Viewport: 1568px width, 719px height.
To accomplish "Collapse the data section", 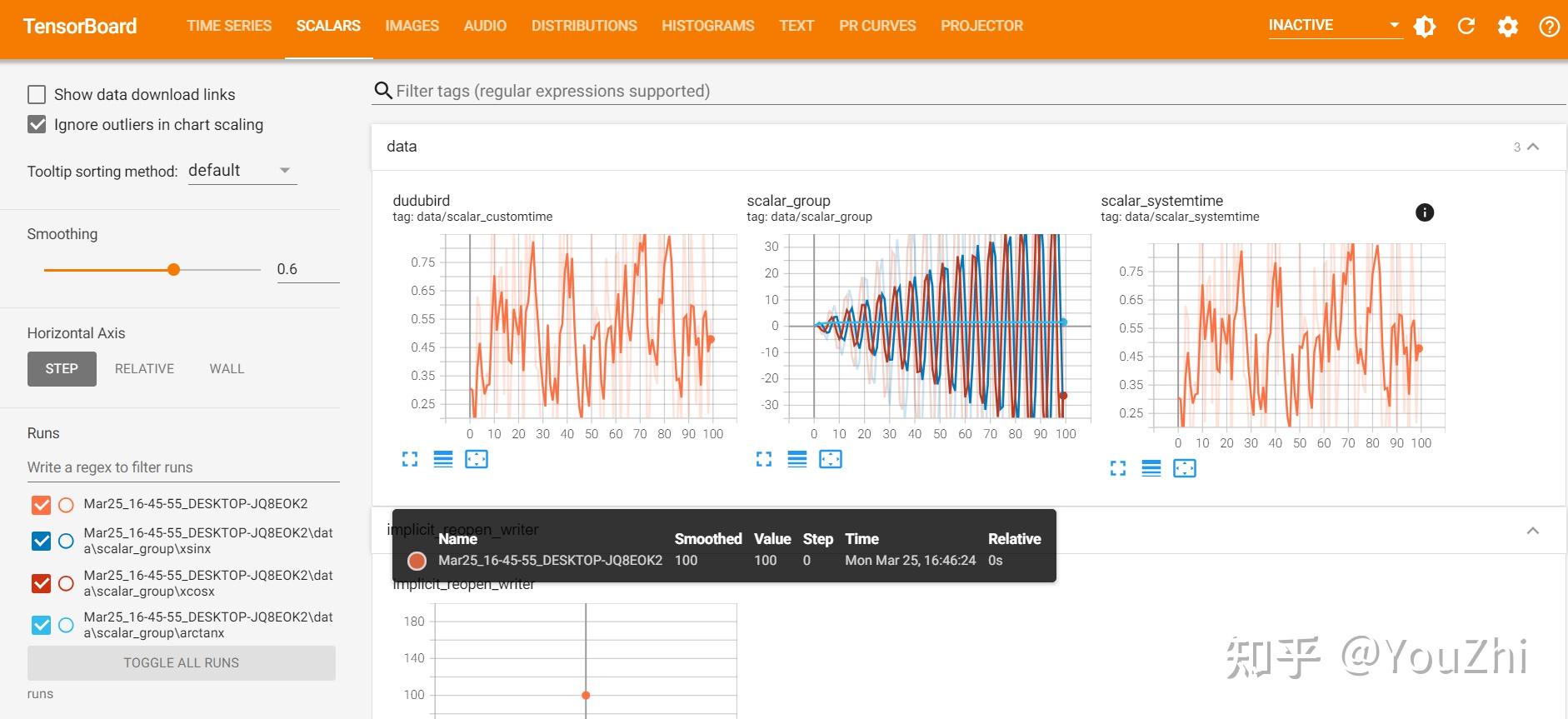I will 1533,147.
